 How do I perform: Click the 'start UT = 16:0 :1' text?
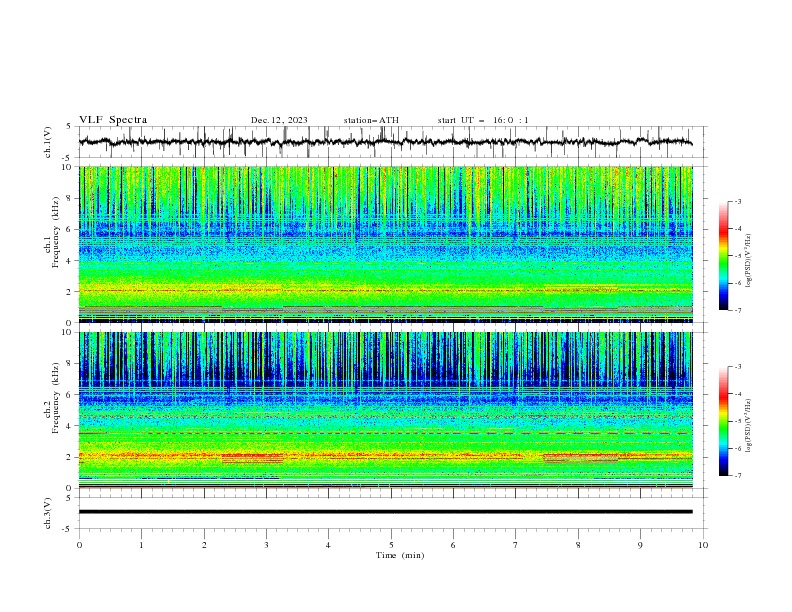click(483, 120)
